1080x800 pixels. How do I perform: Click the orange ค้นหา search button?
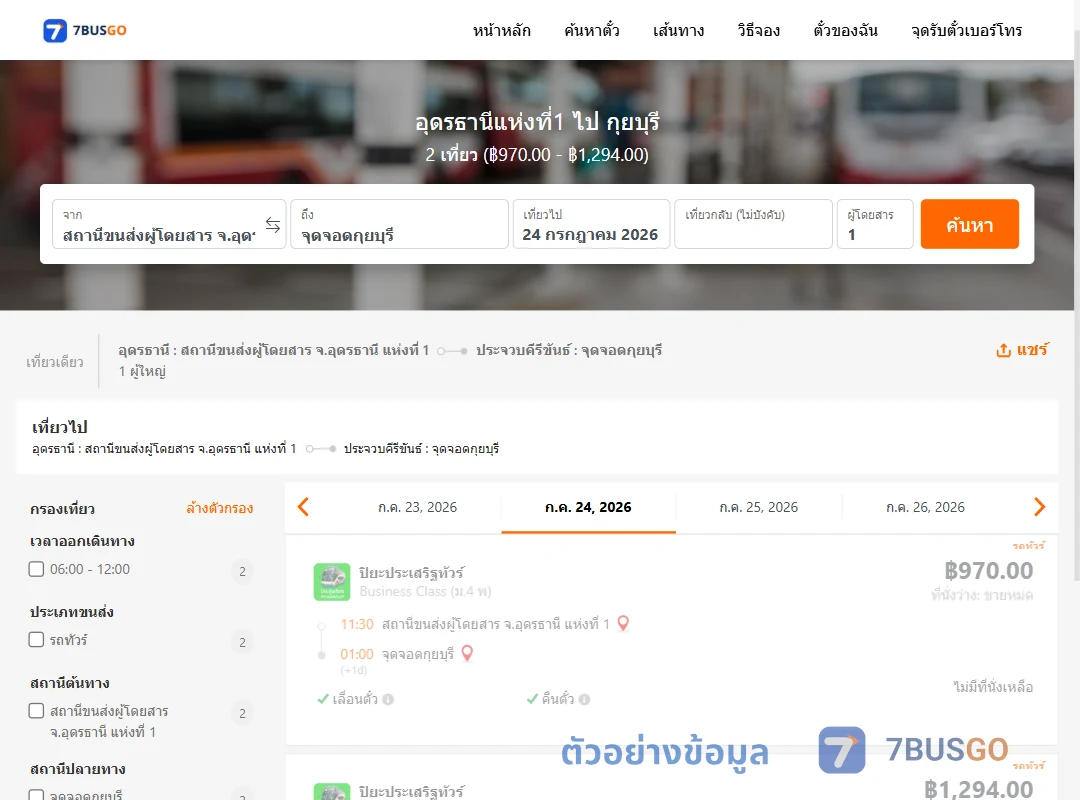pyautogui.click(x=969, y=224)
